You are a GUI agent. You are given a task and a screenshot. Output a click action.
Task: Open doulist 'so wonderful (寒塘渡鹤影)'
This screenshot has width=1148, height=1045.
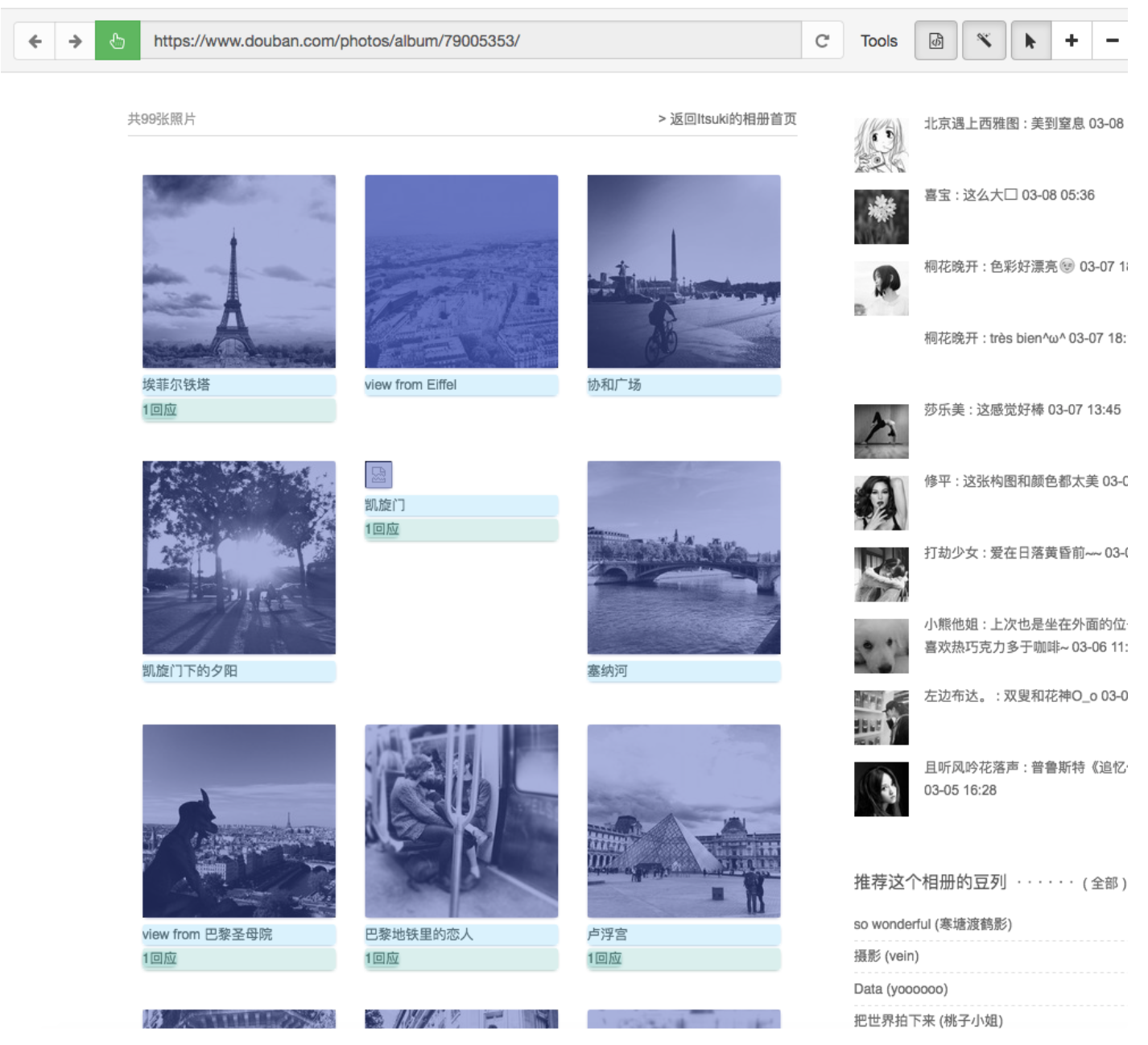click(x=933, y=924)
